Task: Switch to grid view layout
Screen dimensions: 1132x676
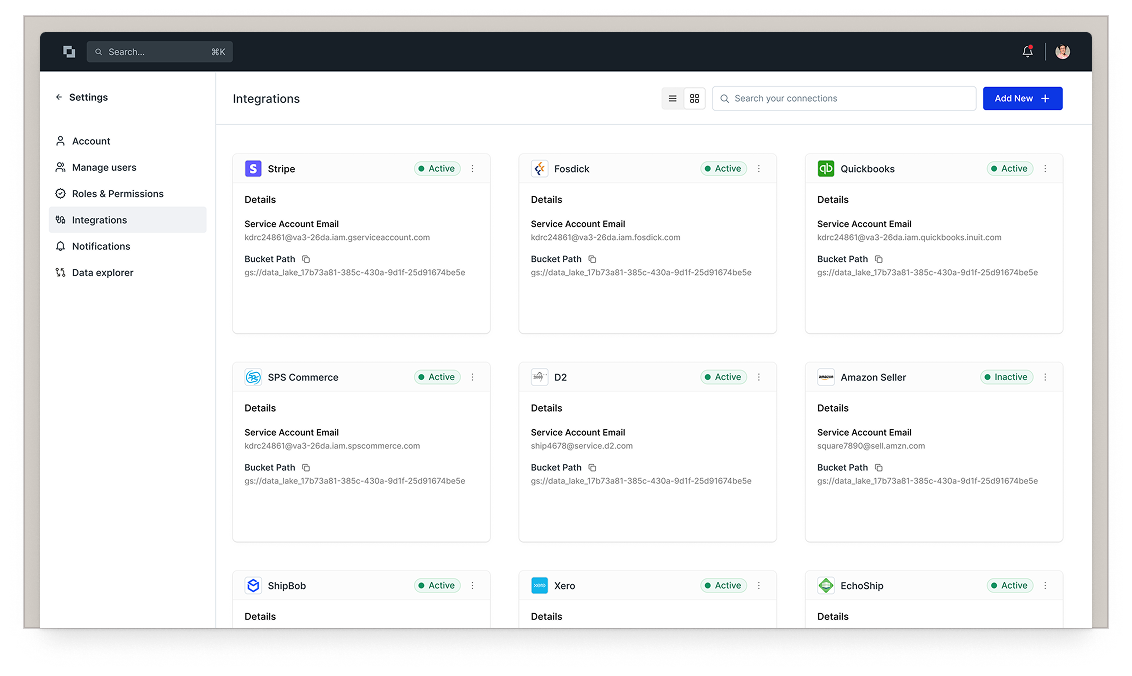Action: tap(695, 99)
